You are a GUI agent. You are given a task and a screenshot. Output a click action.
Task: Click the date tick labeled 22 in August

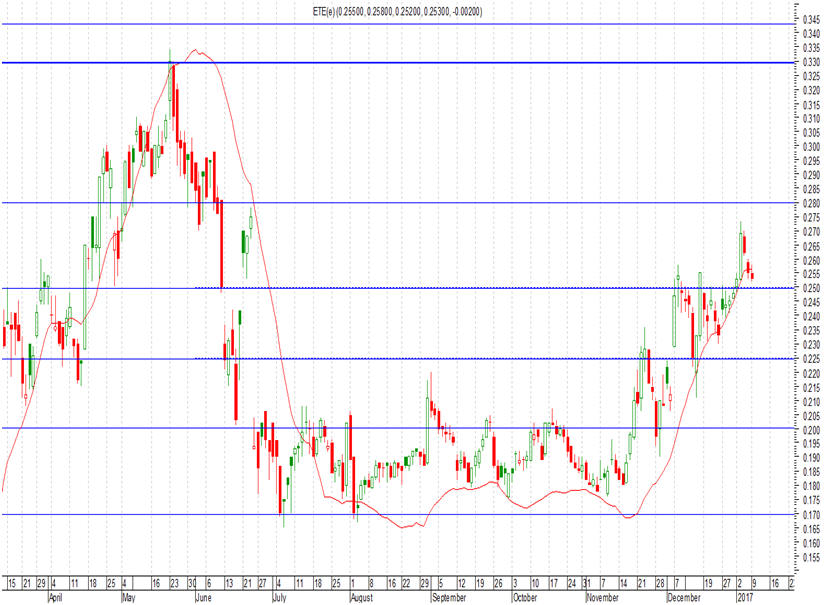[x=406, y=583]
